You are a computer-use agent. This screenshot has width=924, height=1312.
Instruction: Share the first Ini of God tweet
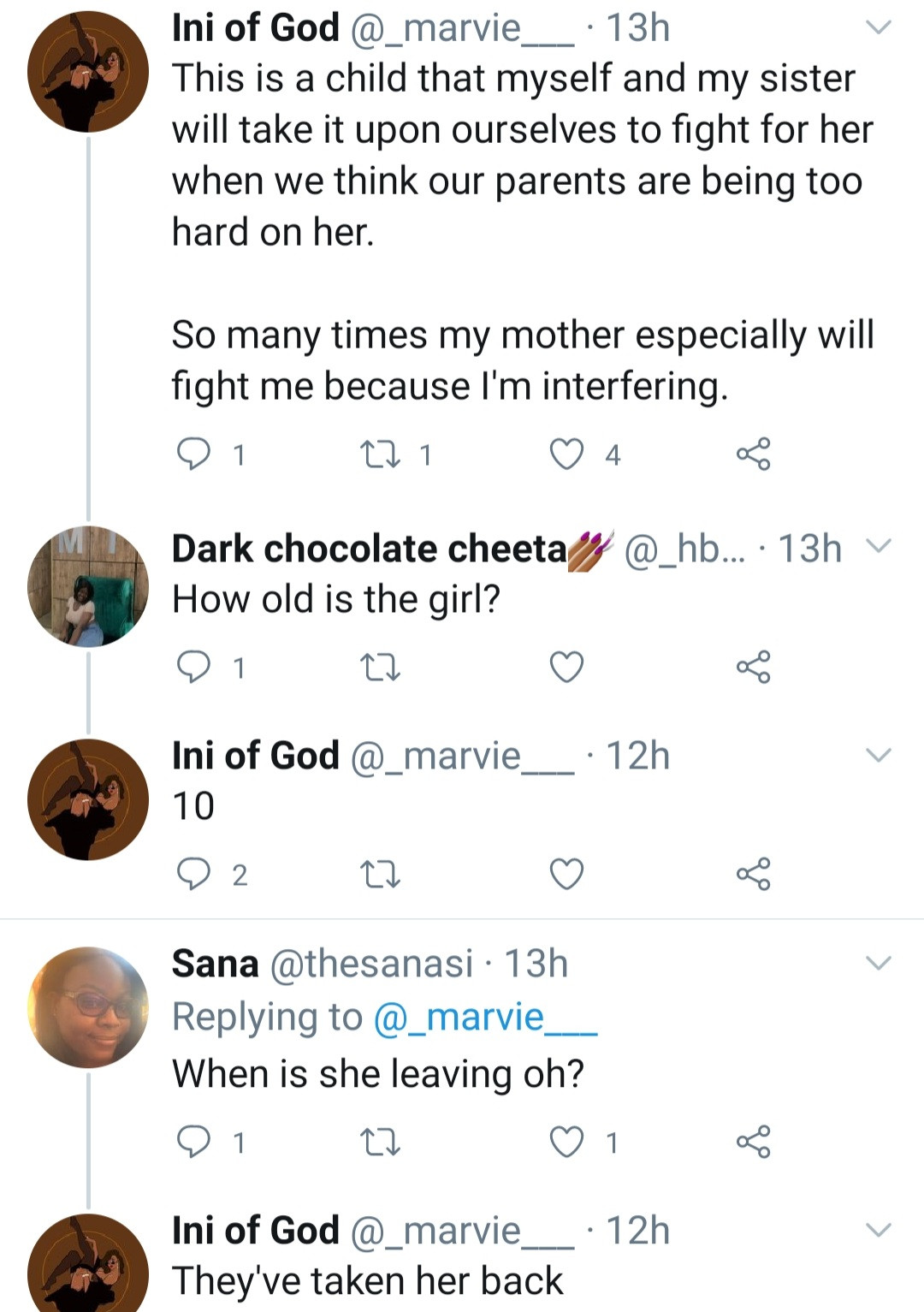(x=753, y=454)
